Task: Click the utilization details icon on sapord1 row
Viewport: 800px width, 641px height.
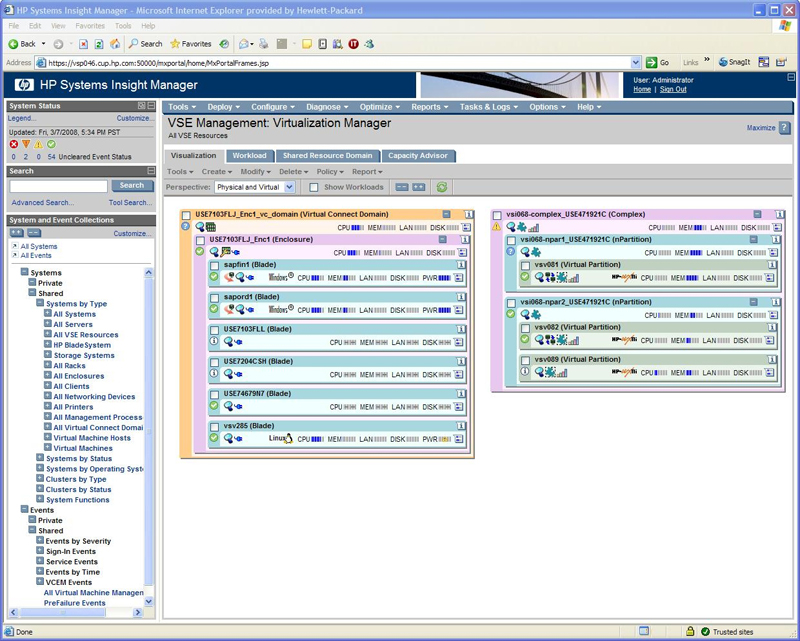Action: [x=459, y=310]
